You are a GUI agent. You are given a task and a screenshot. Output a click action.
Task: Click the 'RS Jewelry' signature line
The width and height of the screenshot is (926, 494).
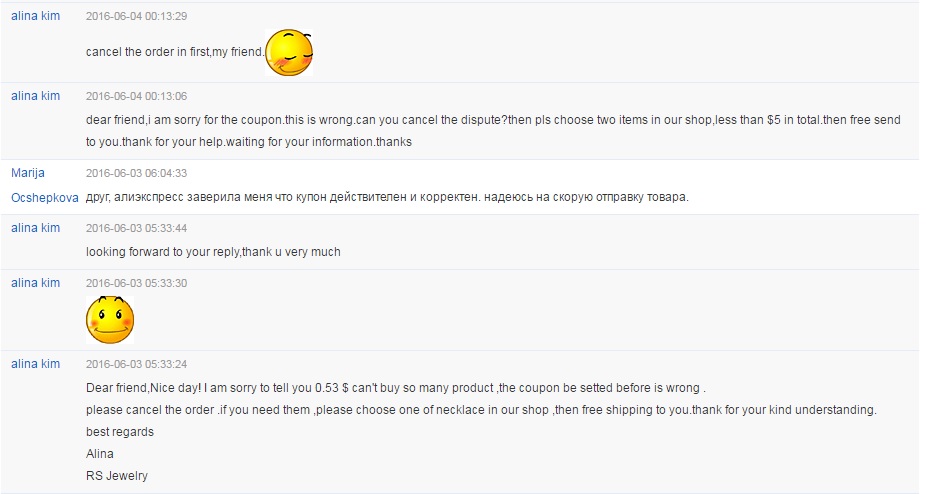coord(117,476)
